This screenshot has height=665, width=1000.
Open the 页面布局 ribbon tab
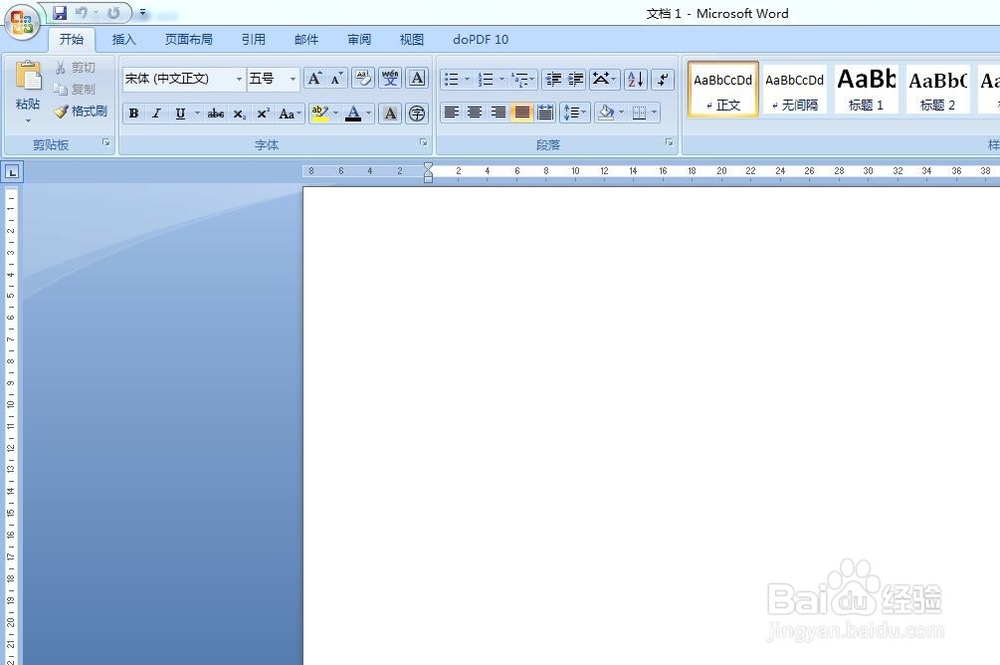189,40
